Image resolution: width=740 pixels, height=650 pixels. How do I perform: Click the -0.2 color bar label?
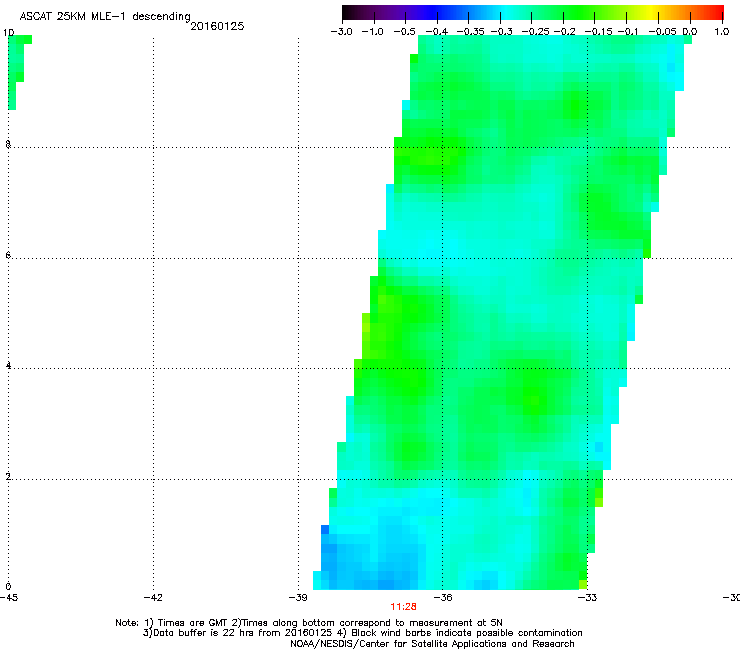(x=564, y=32)
